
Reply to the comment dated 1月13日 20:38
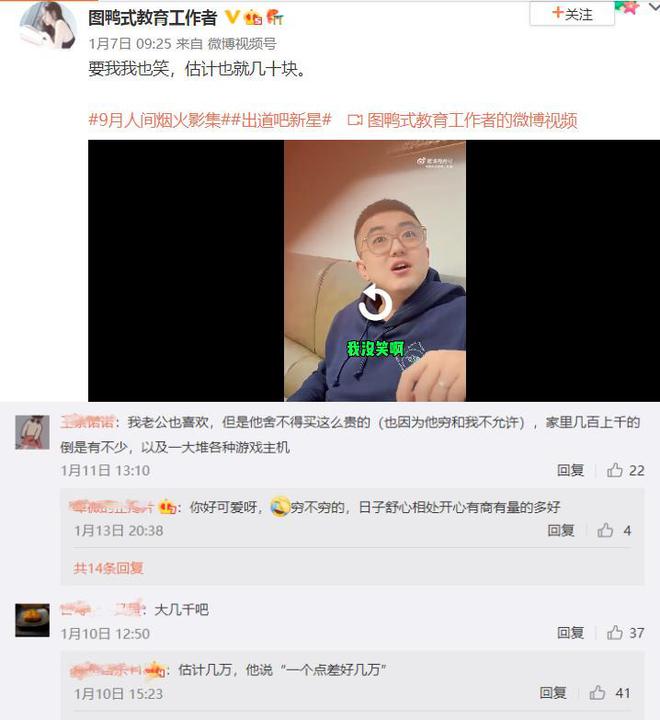560,530
